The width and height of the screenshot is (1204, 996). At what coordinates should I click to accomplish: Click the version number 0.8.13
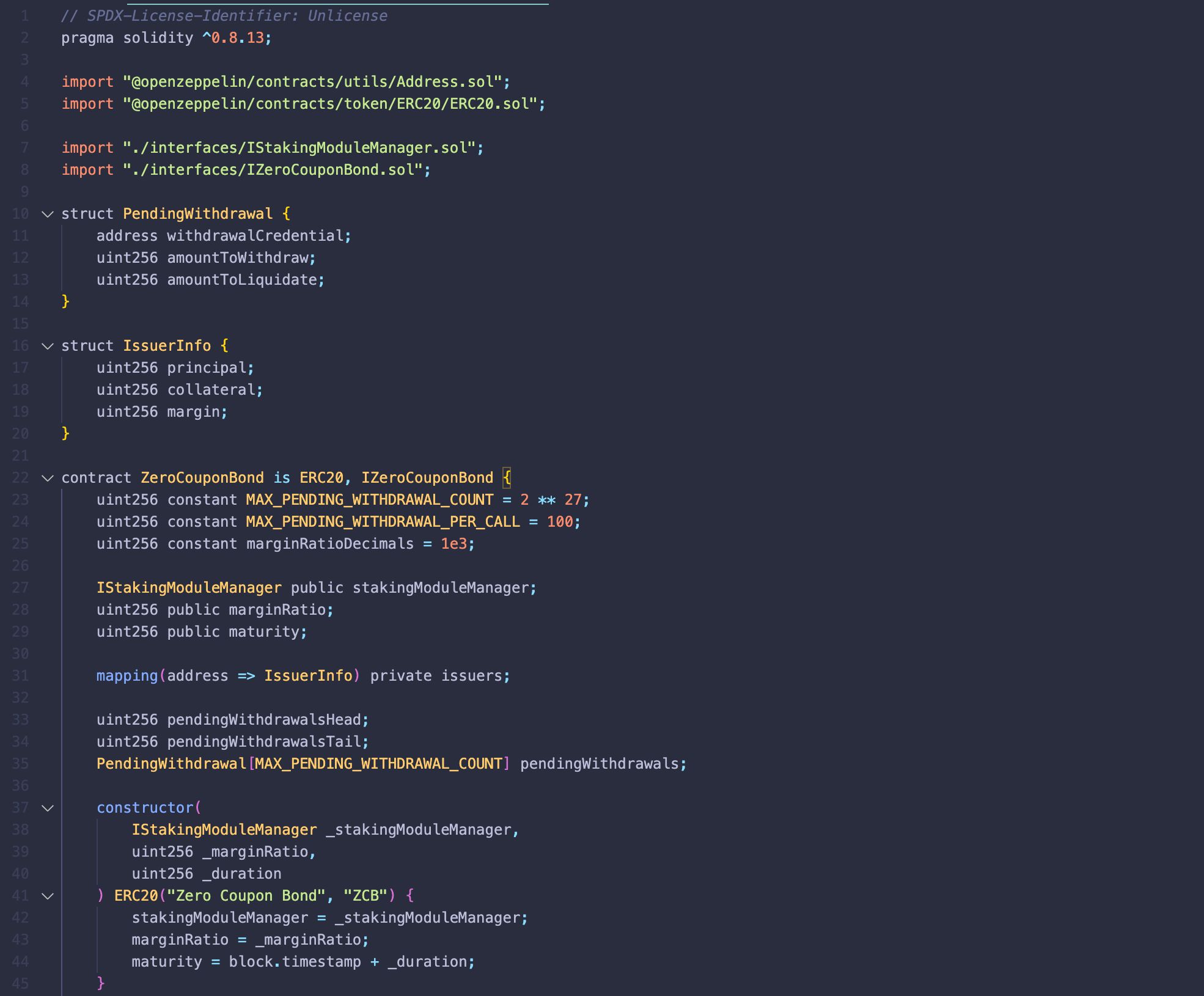click(238, 38)
